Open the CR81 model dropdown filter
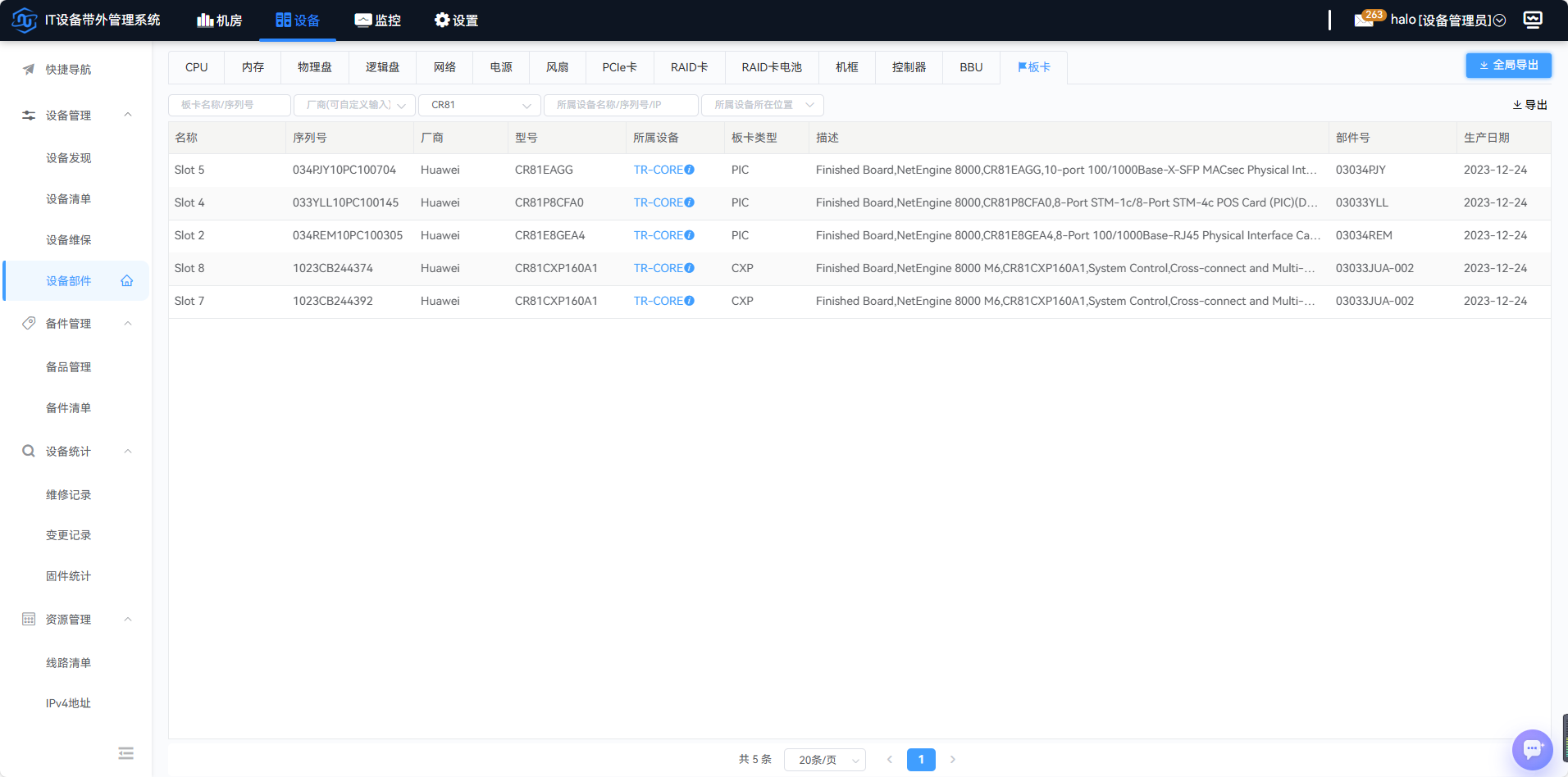1568x777 pixels. tap(480, 105)
